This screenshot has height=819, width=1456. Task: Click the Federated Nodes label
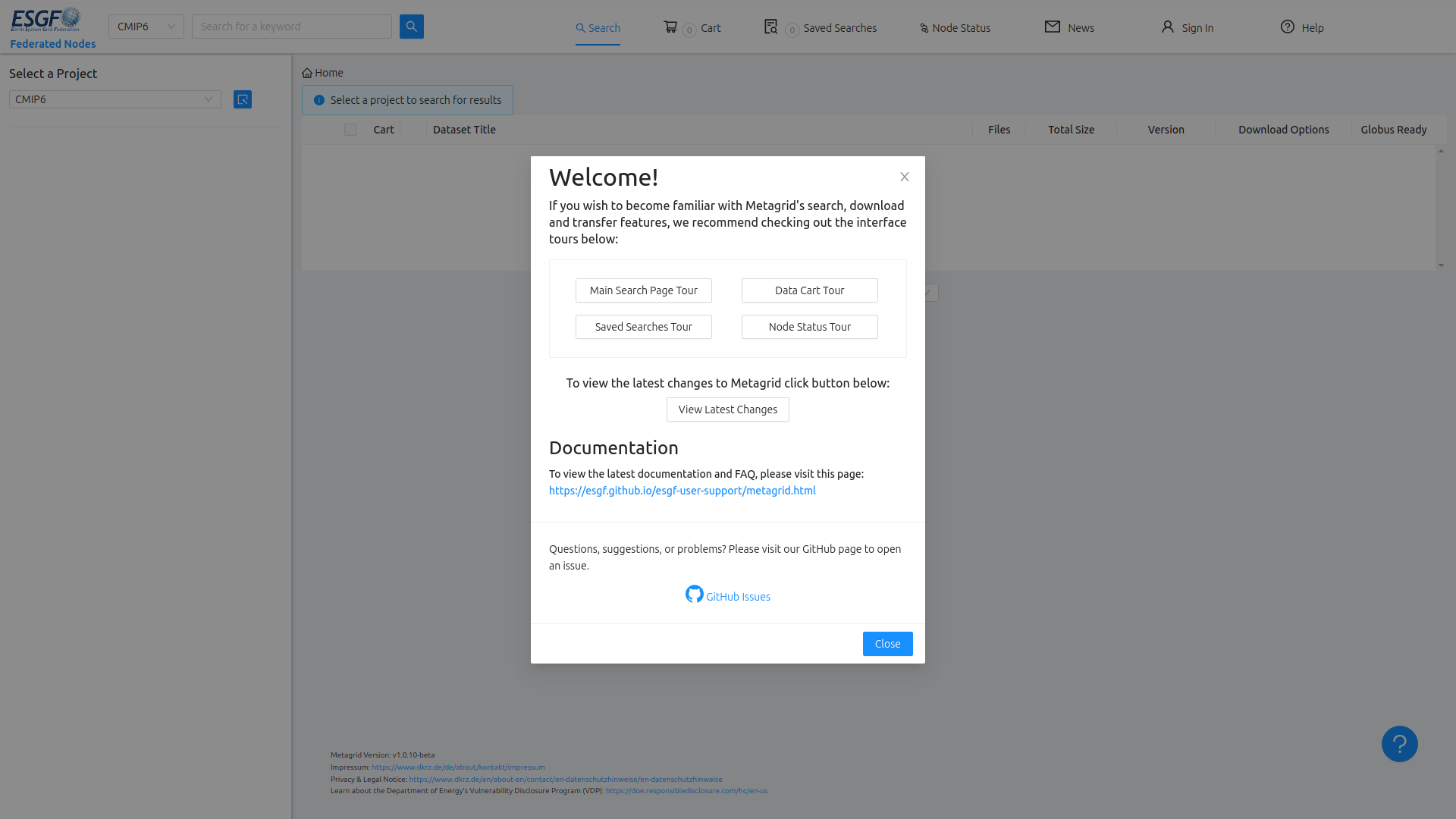[53, 44]
